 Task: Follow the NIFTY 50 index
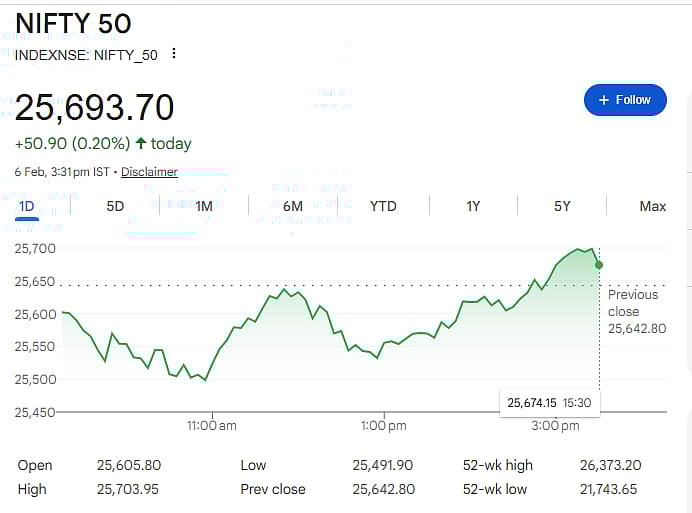[625, 100]
